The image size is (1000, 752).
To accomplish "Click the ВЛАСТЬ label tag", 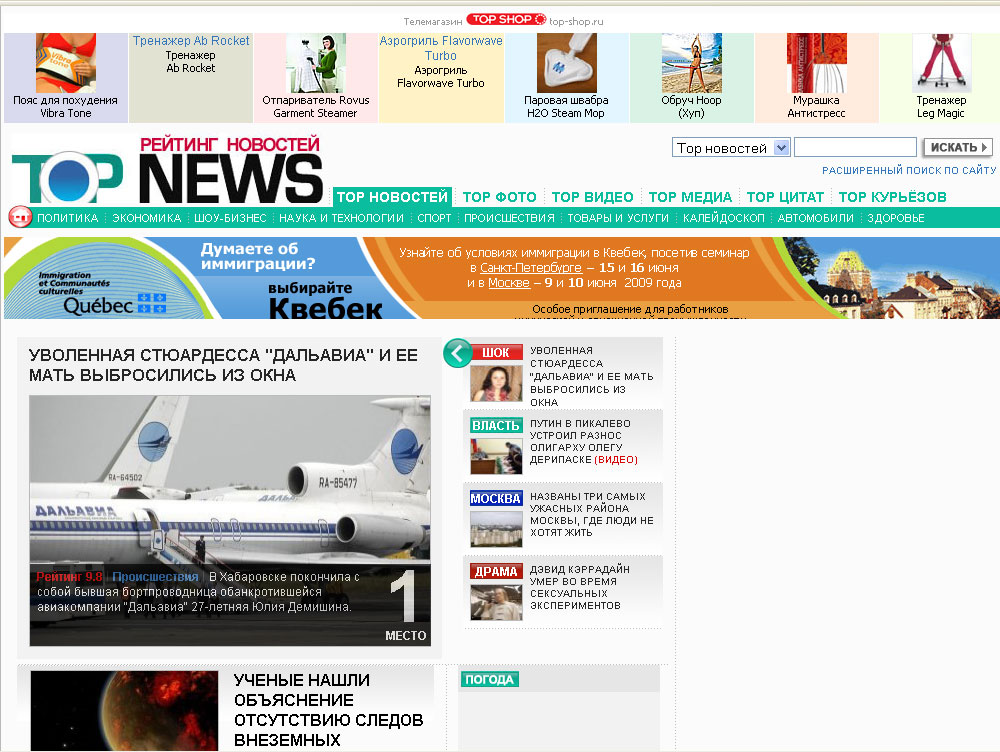I will (496, 425).
